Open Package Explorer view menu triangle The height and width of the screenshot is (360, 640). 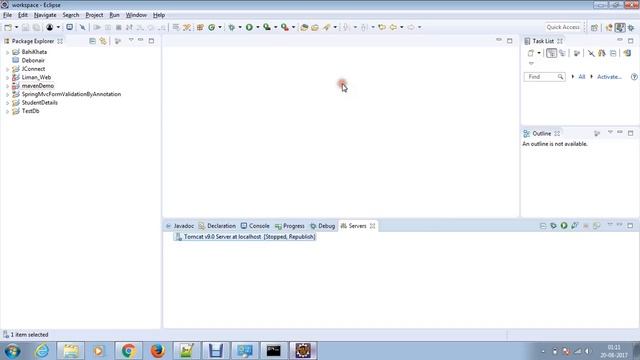click(131, 40)
